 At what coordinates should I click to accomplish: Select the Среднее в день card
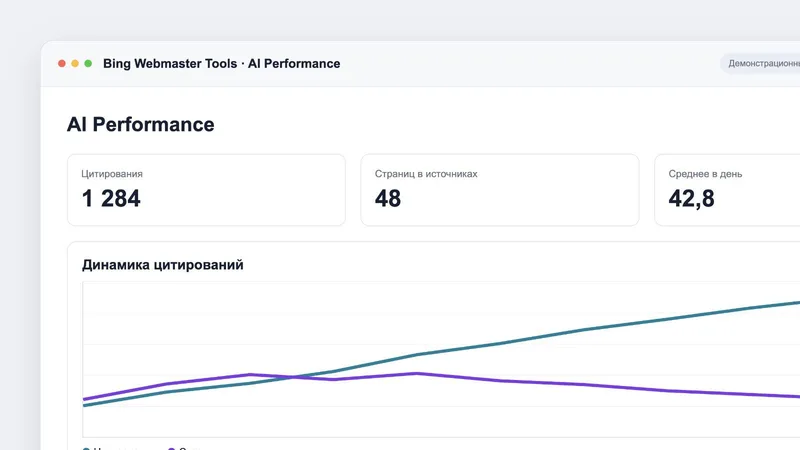[x=728, y=190]
